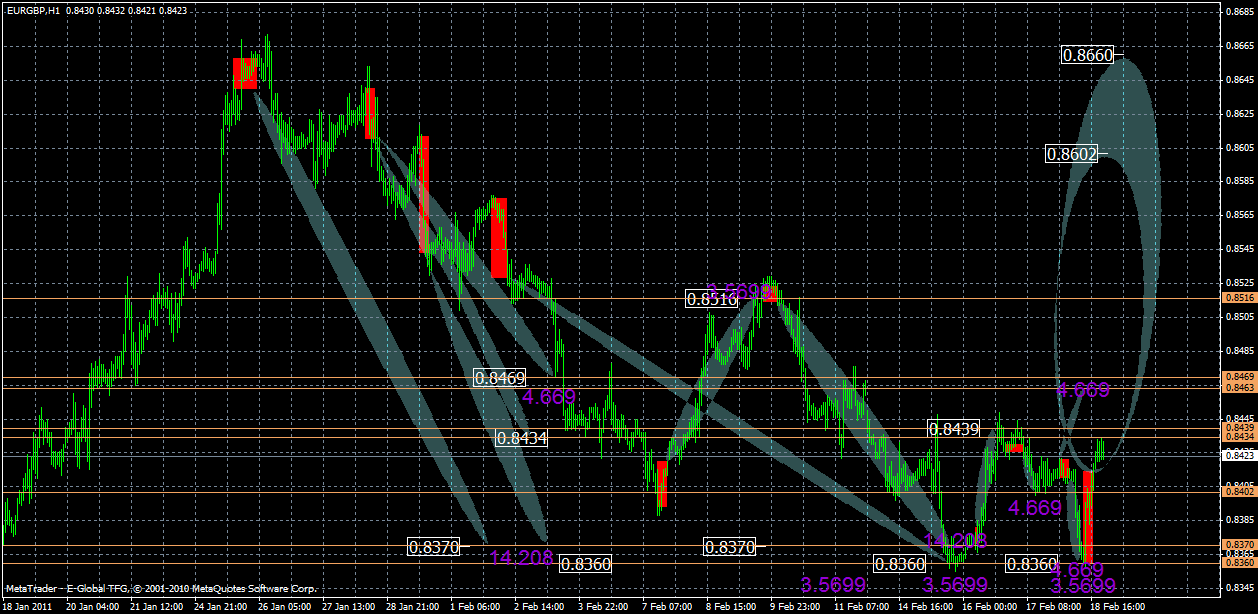Select the red rectangle at the January top
The width and height of the screenshot is (1258, 614).
(246, 71)
